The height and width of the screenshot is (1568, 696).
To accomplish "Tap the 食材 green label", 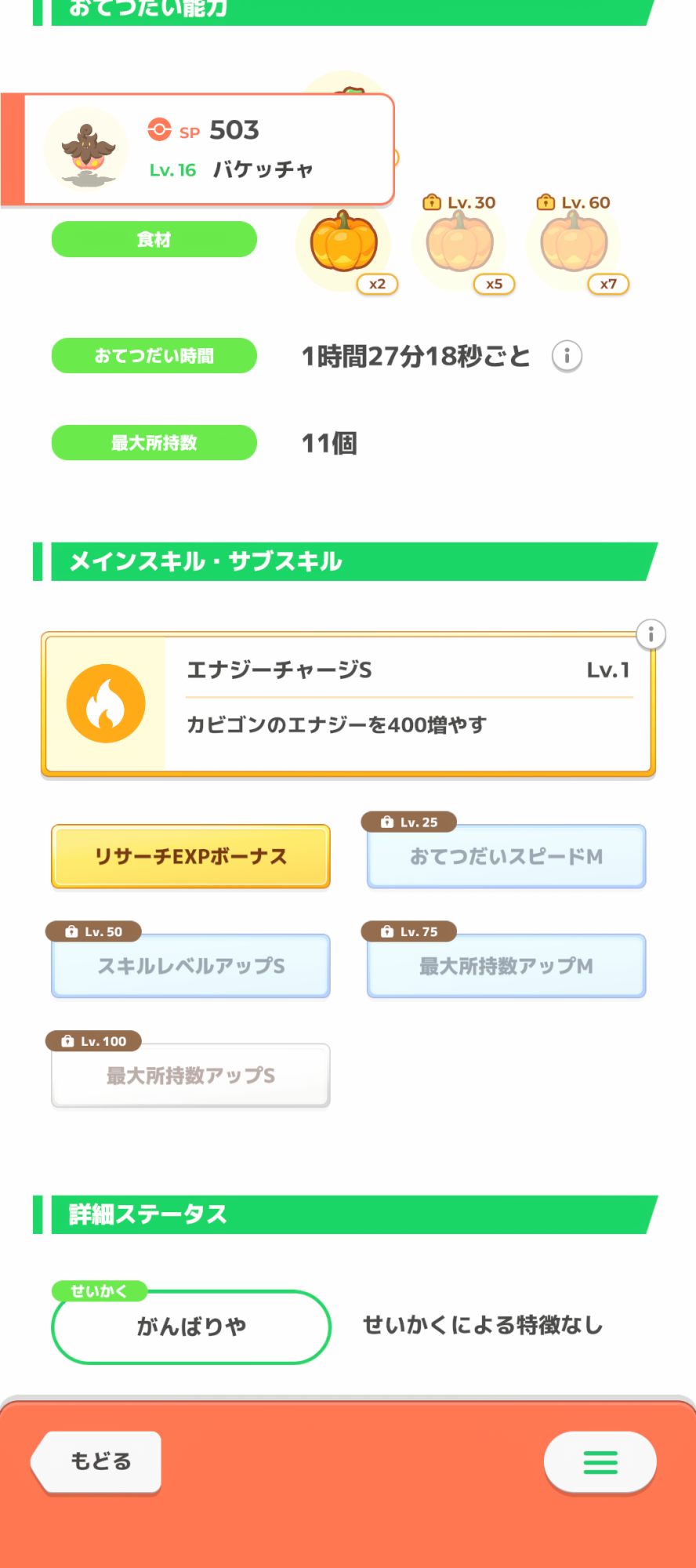I will pos(154,239).
